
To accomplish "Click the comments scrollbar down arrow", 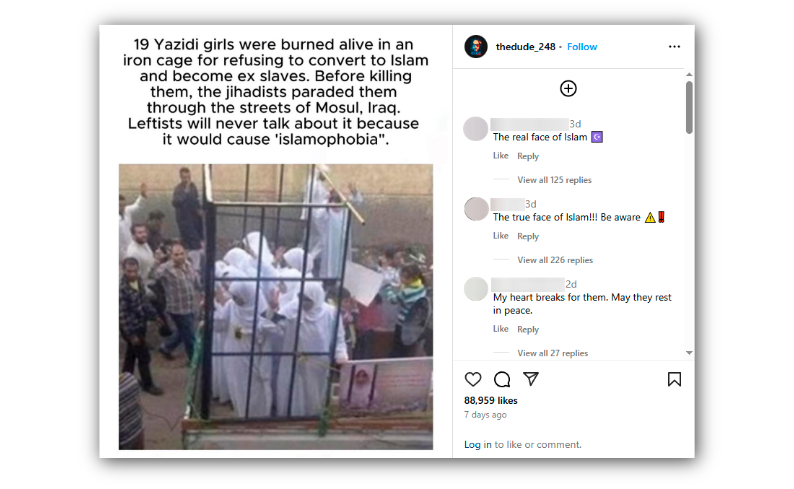I will 689,353.
